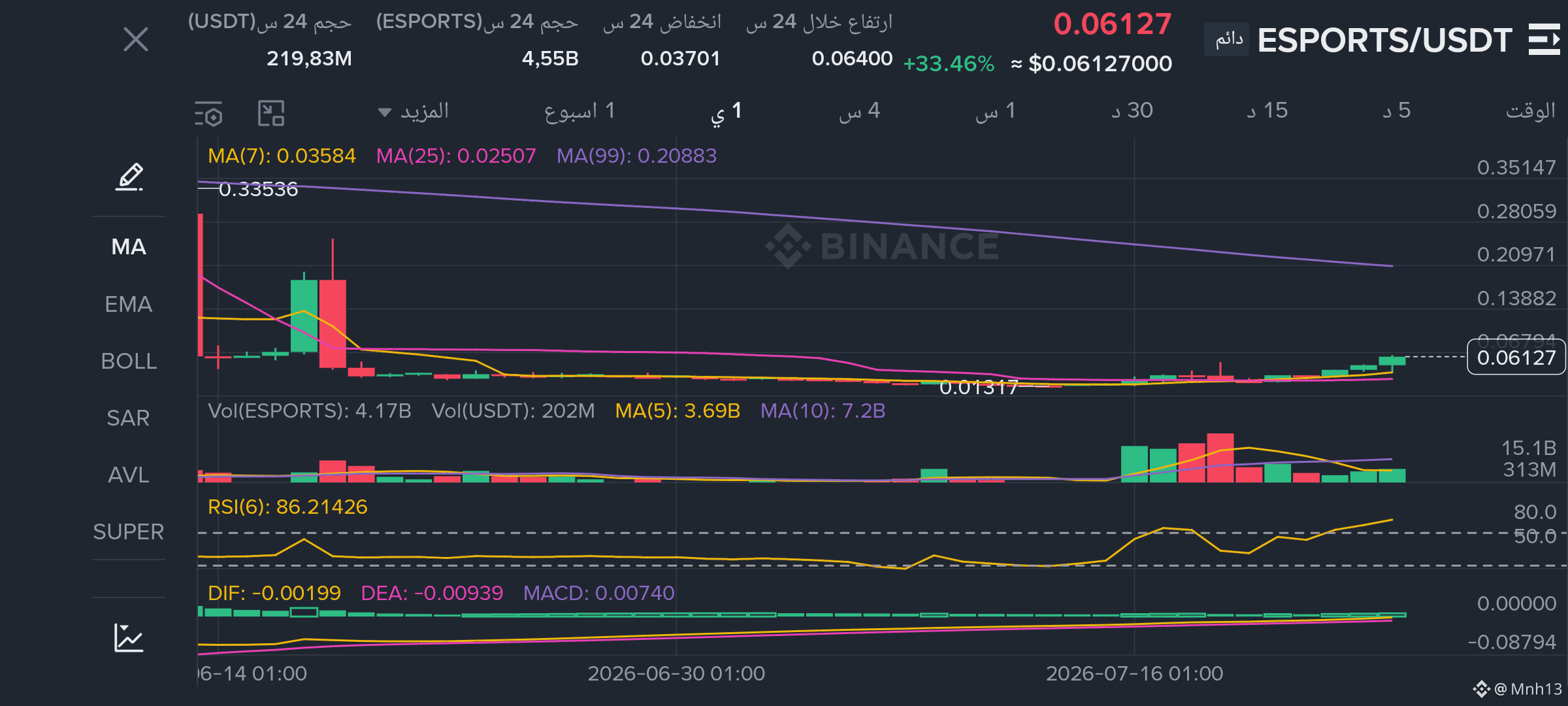1568x706 pixels.
Task: Open the chart indicator settings icon
Action: (x=209, y=114)
